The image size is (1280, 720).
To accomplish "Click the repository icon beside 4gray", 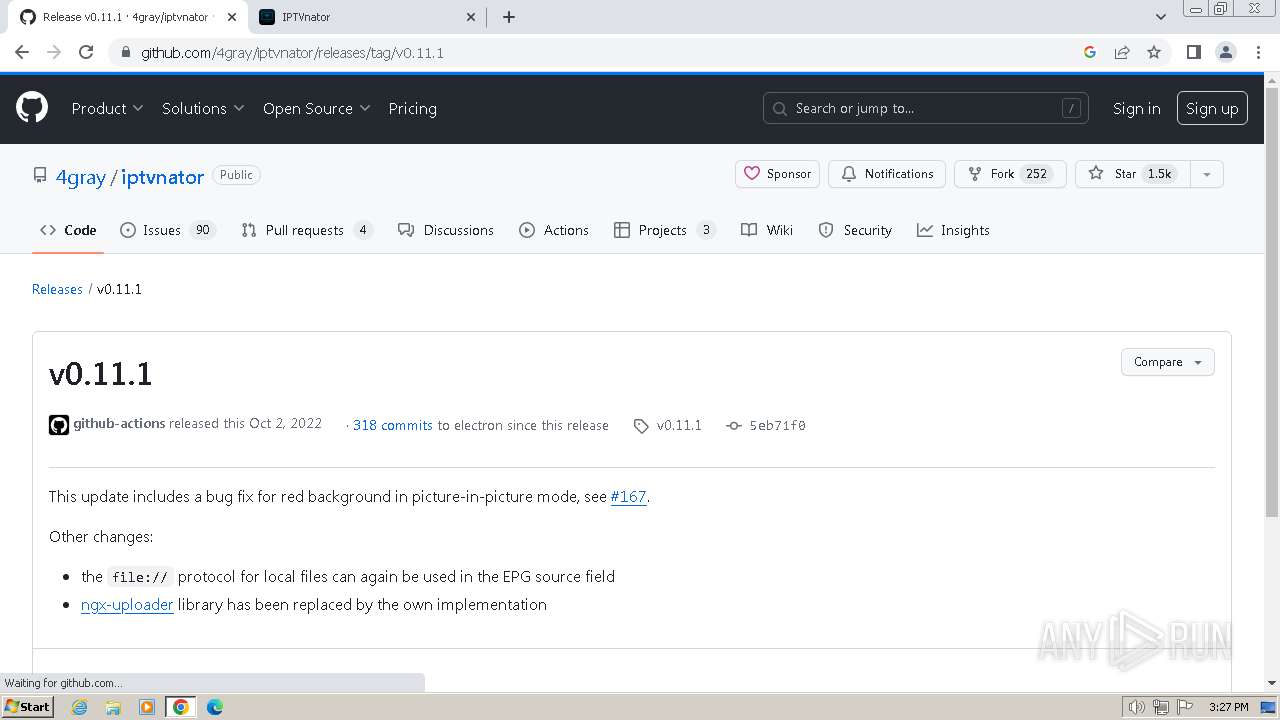I will pos(40,175).
